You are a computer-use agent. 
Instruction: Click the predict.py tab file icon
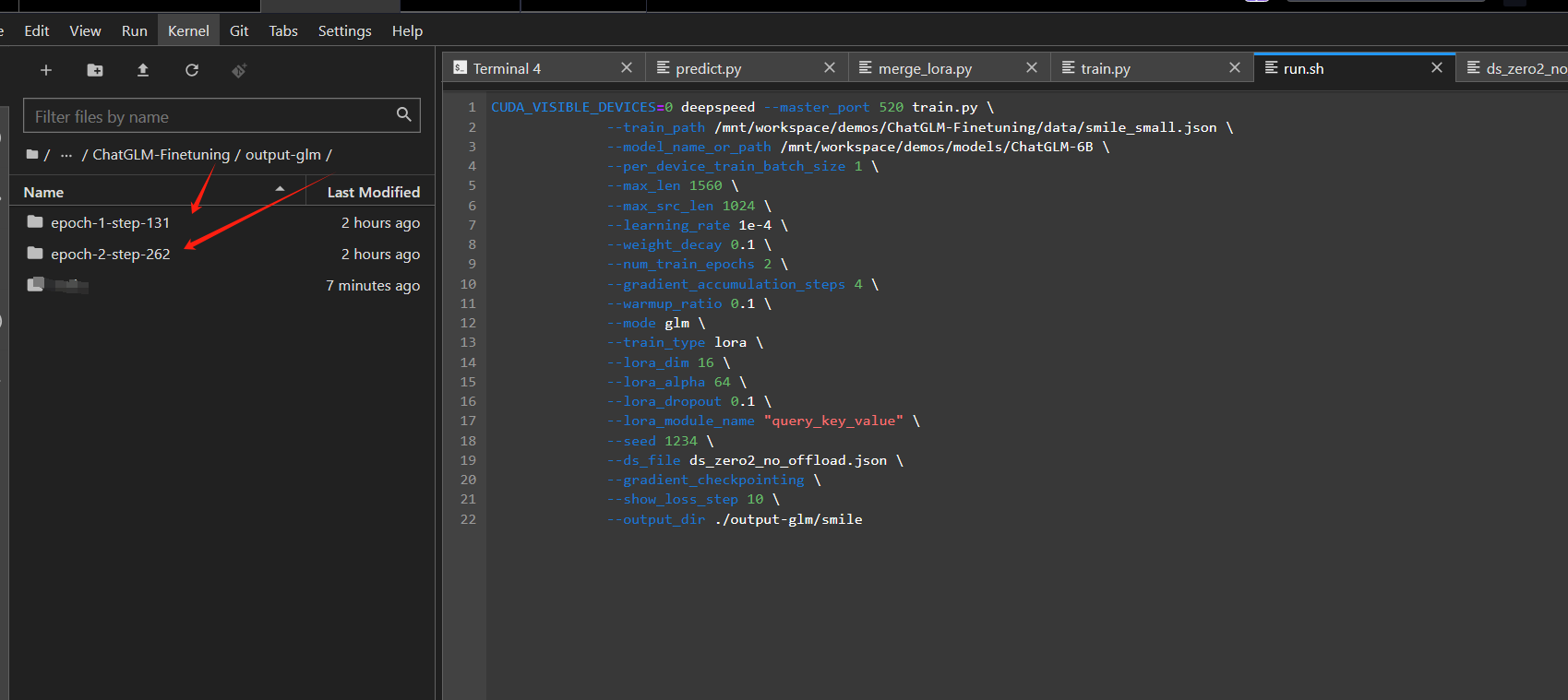point(663,67)
